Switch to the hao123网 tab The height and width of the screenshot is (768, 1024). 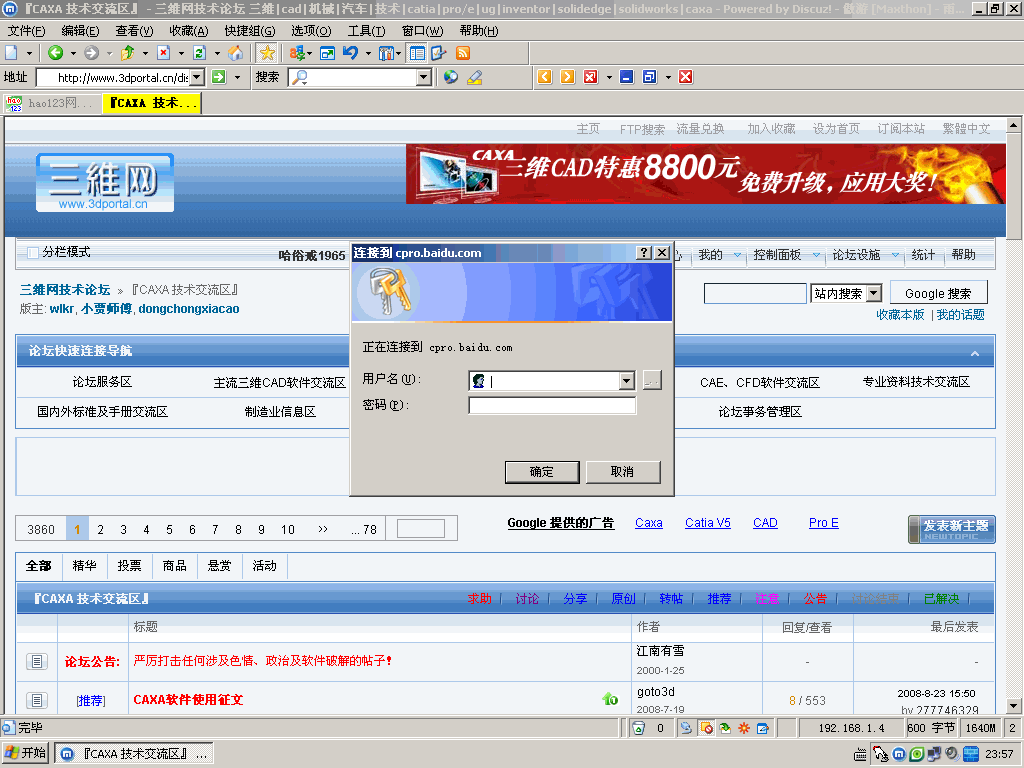click(52, 103)
